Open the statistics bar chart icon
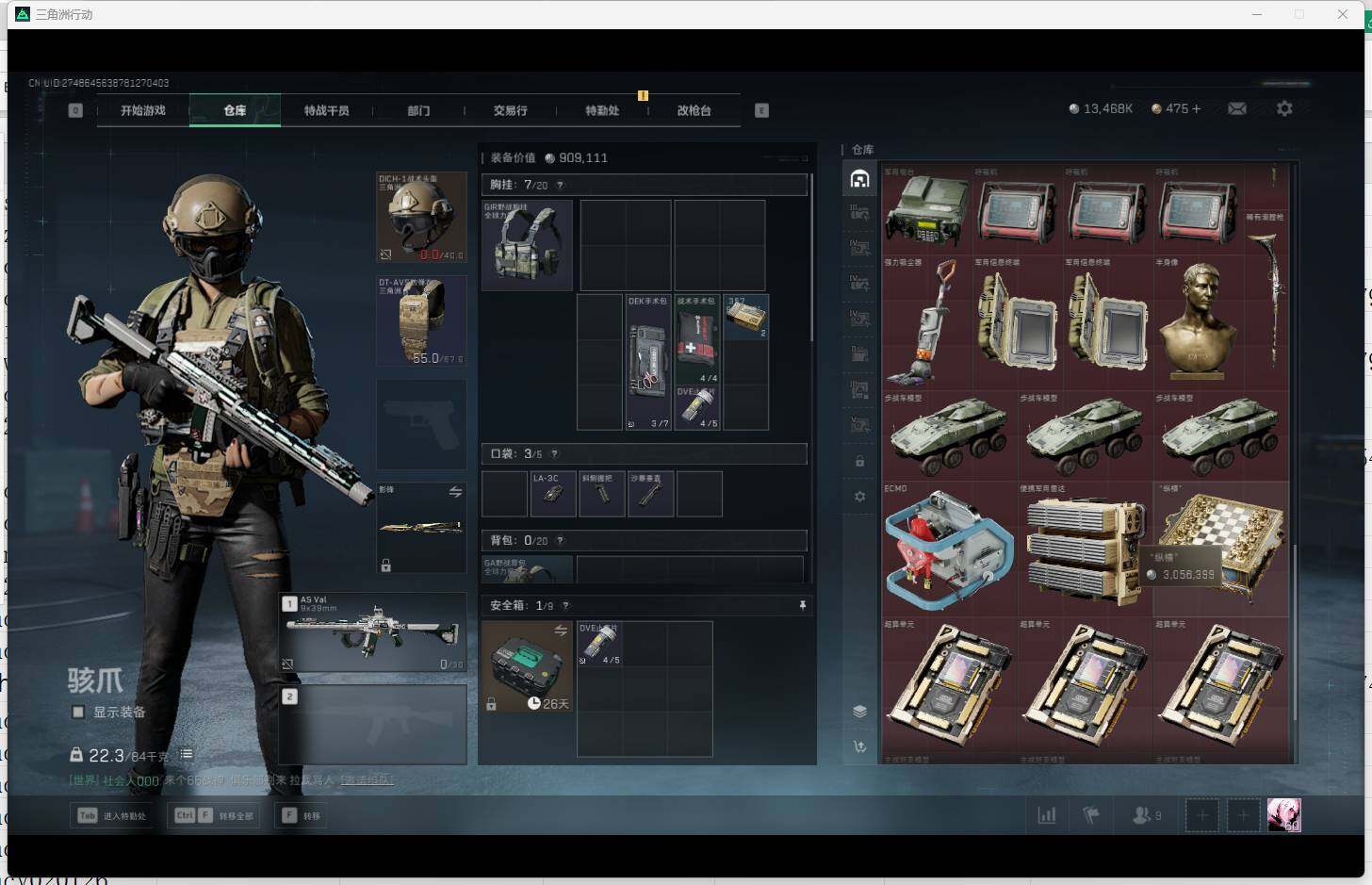 click(x=1047, y=815)
